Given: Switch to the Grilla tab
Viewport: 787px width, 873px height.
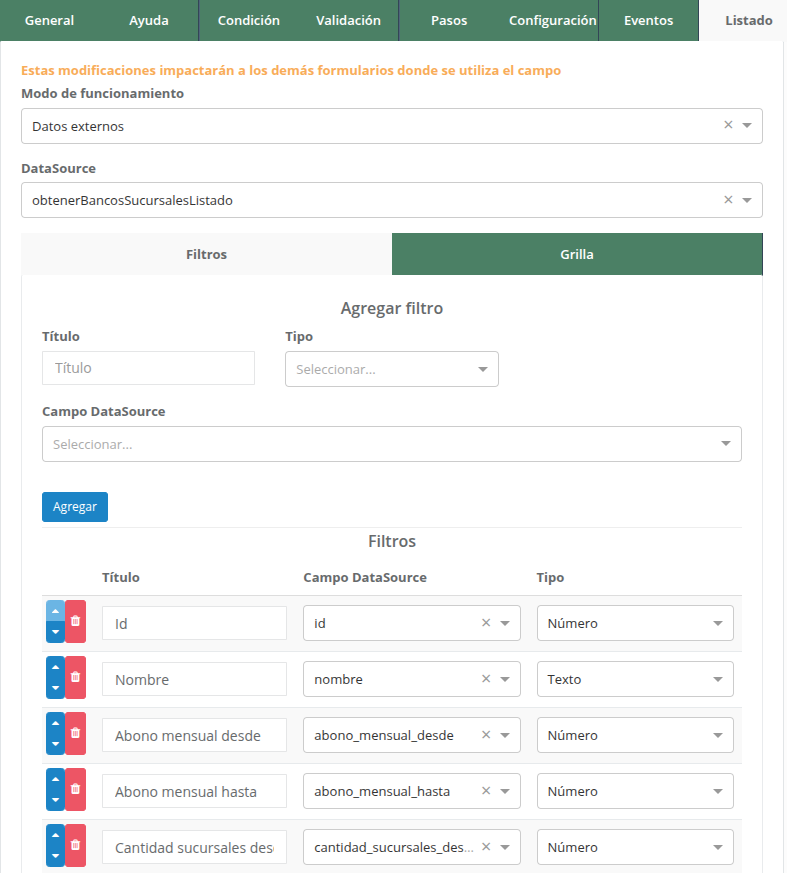Looking at the screenshot, I should tap(577, 254).
